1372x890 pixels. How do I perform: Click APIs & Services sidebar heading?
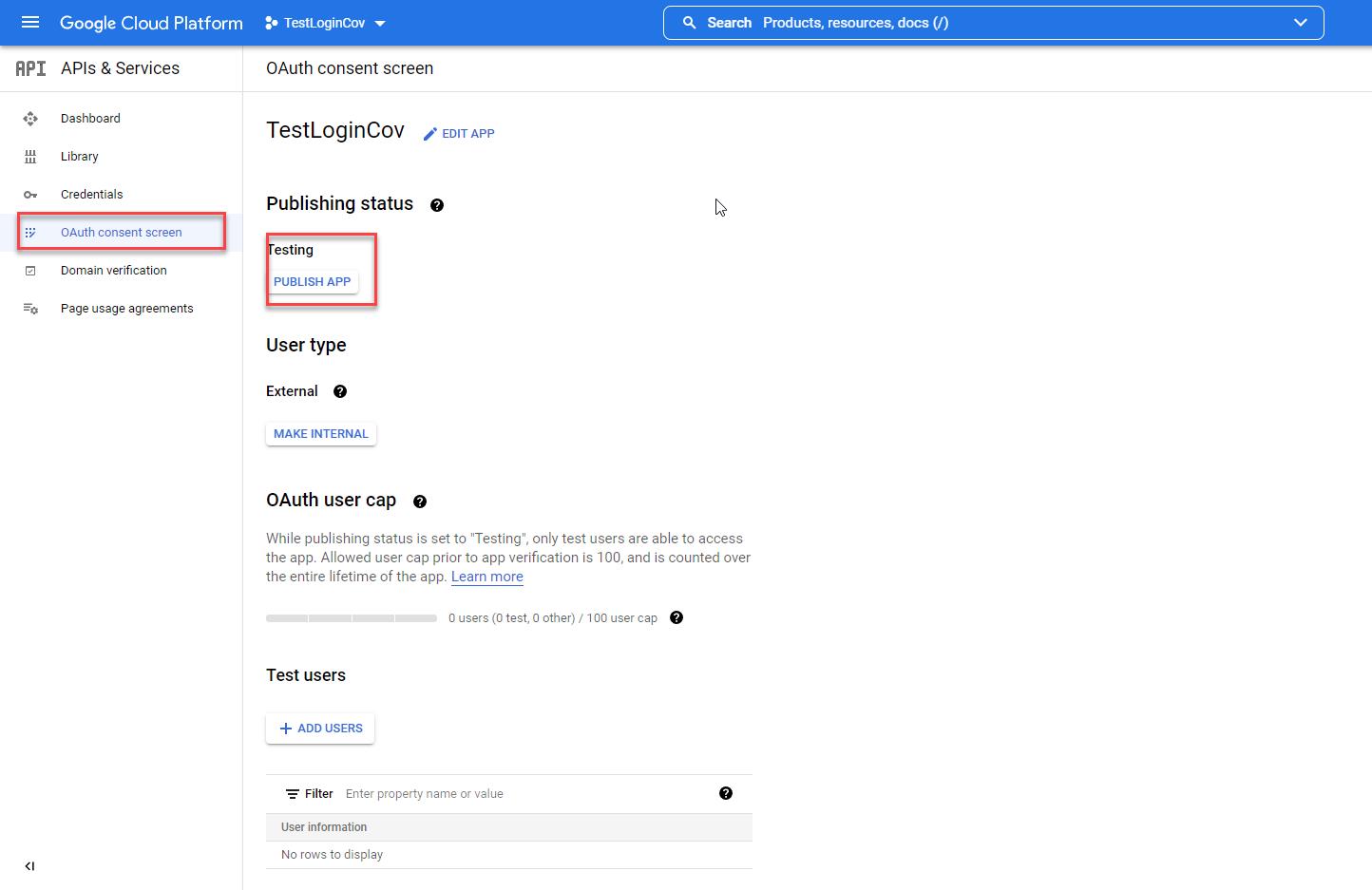coord(120,68)
